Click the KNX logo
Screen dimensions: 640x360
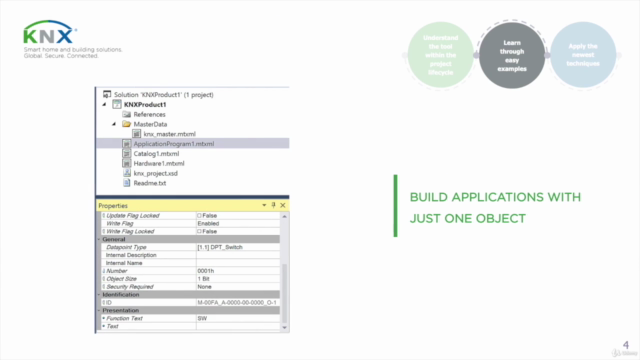(50, 32)
